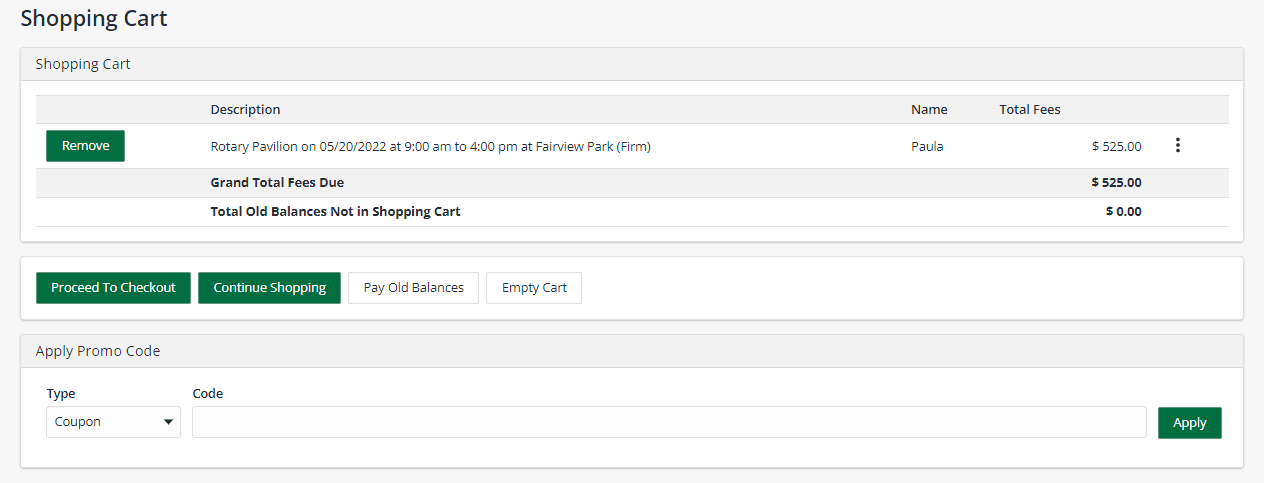Viewport: 1264px width, 483px height.
Task: Open the three-dot options menu for the item
Action: click(1177, 146)
